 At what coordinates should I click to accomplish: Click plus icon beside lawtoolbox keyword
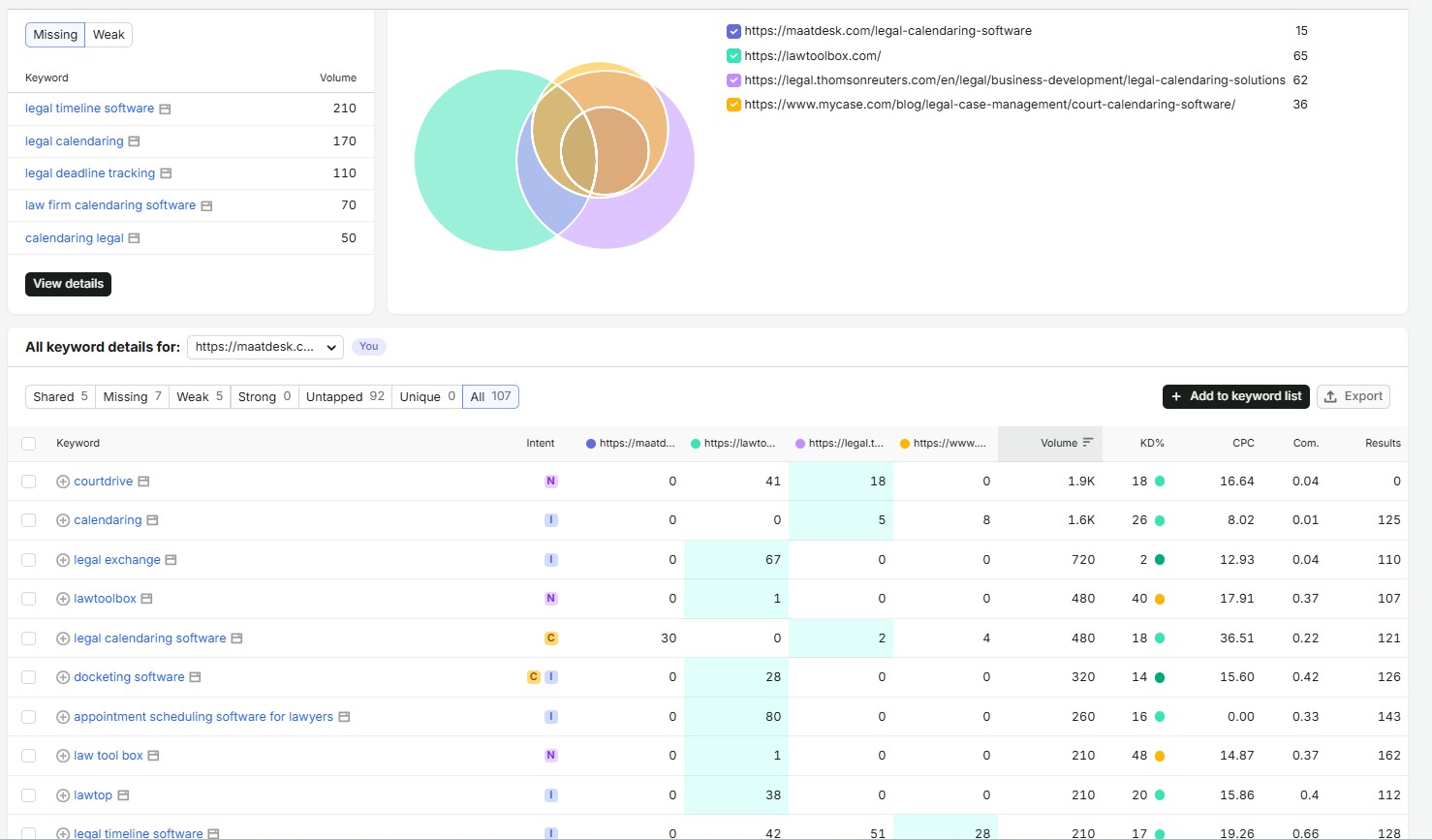[x=63, y=599]
